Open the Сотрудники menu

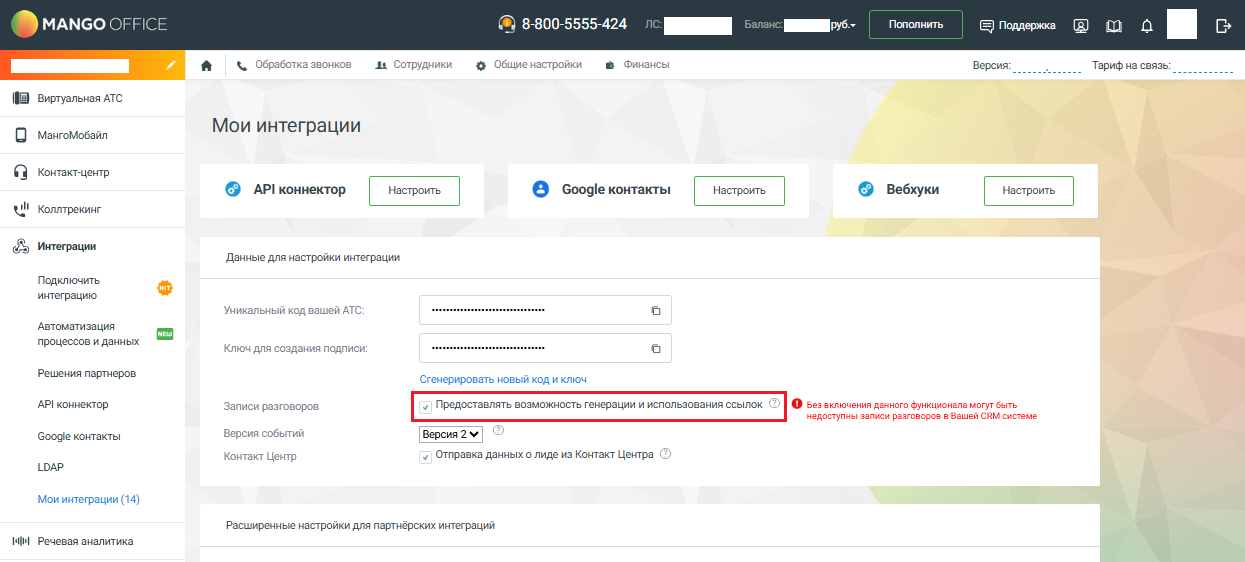tap(413, 65)
